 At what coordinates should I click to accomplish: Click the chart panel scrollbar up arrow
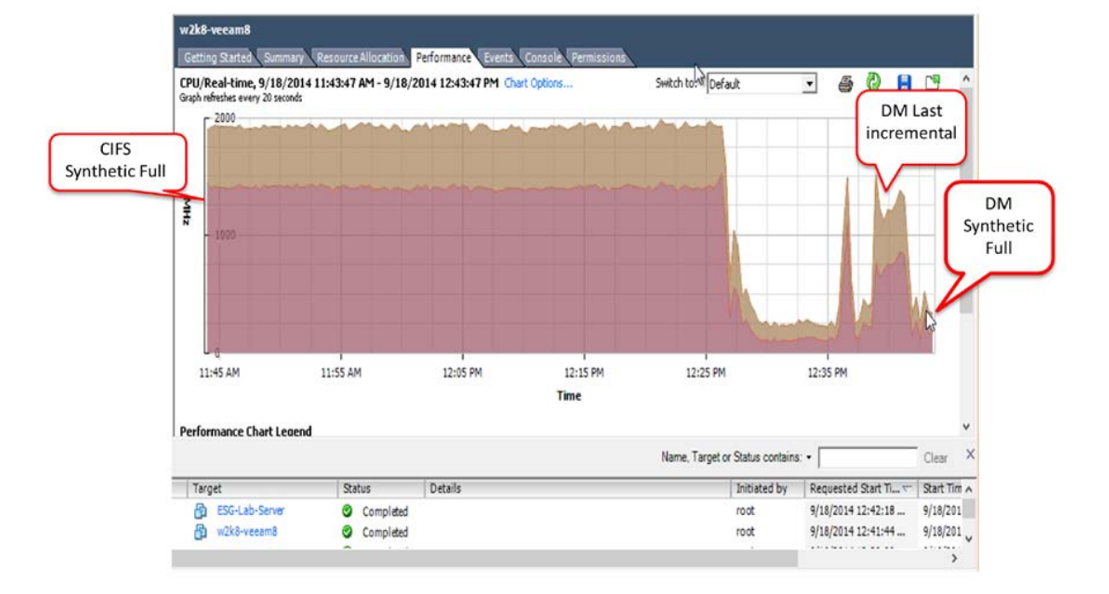click(966, 78)
